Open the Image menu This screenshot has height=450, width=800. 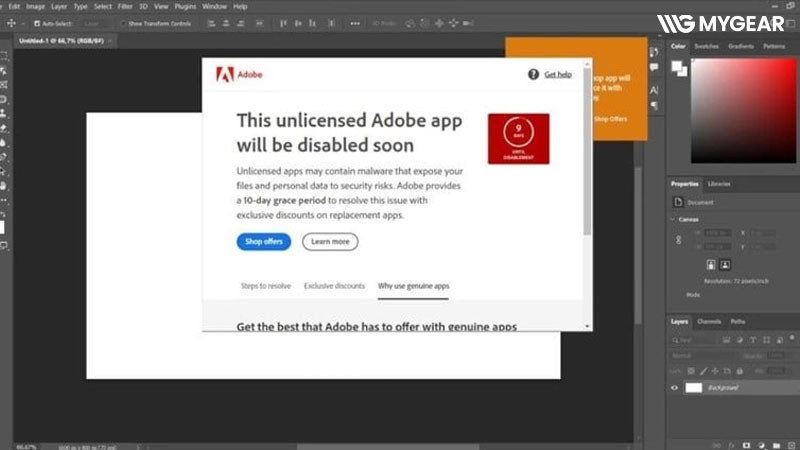(35, 7)
